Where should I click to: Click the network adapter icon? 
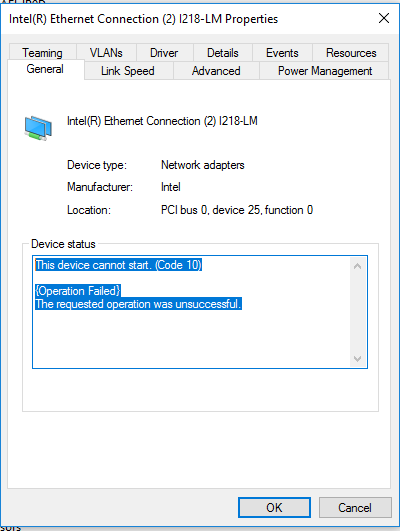(38, 128)
